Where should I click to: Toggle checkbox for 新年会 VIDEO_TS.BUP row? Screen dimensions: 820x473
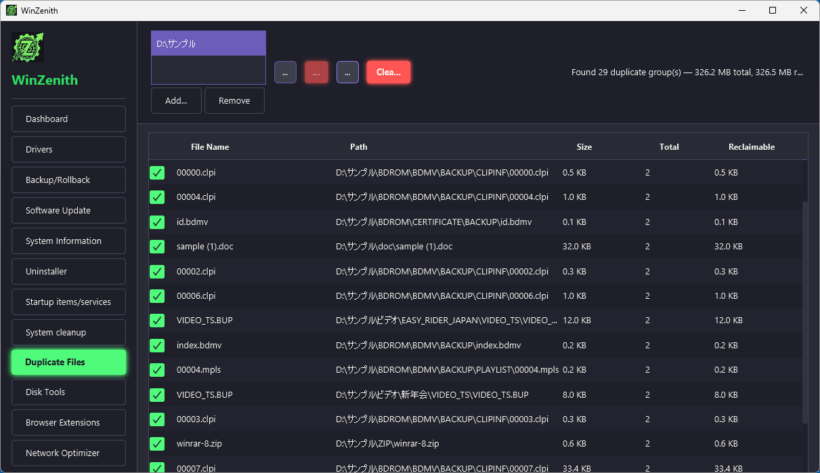pyautogui.click(x=157, y=395)
